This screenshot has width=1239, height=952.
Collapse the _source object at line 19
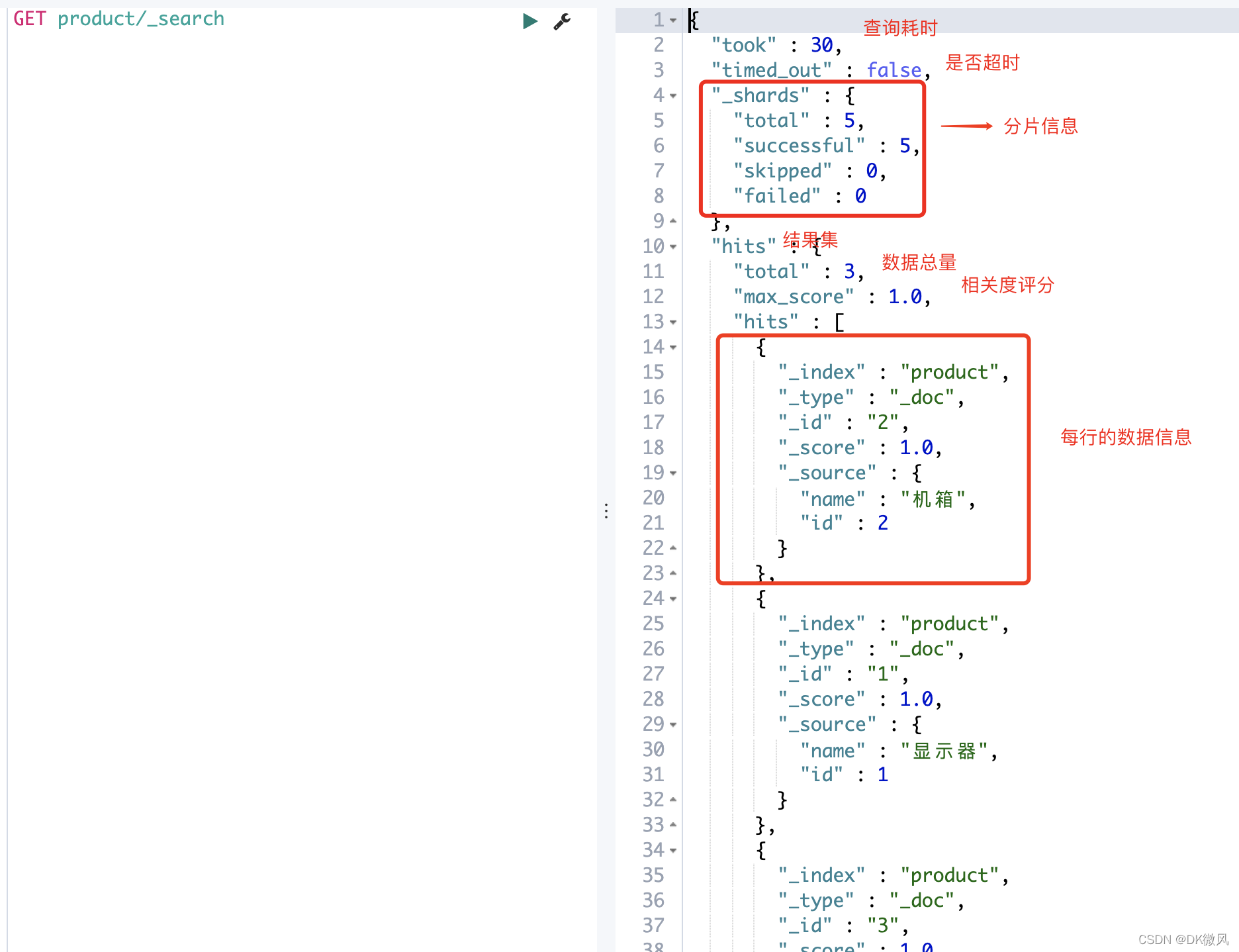coord(672,472)
